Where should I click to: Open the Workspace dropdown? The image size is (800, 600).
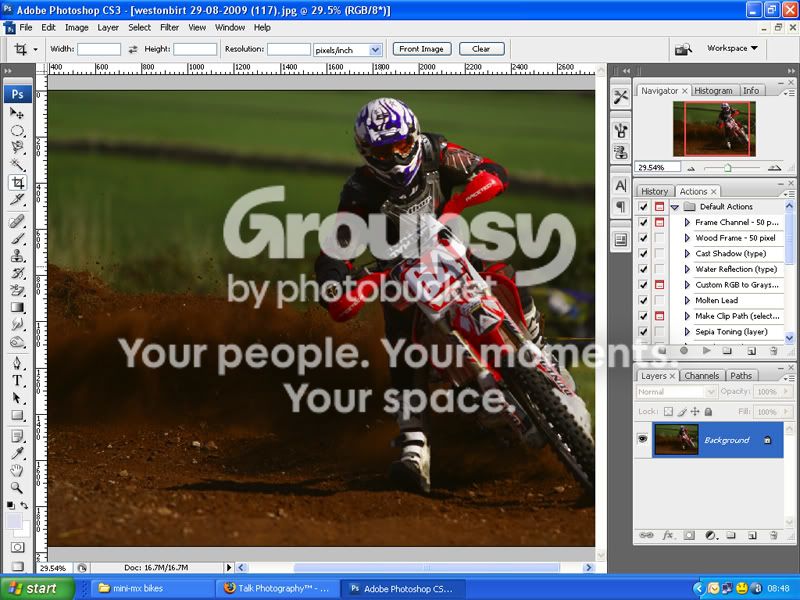coord(732,48)
